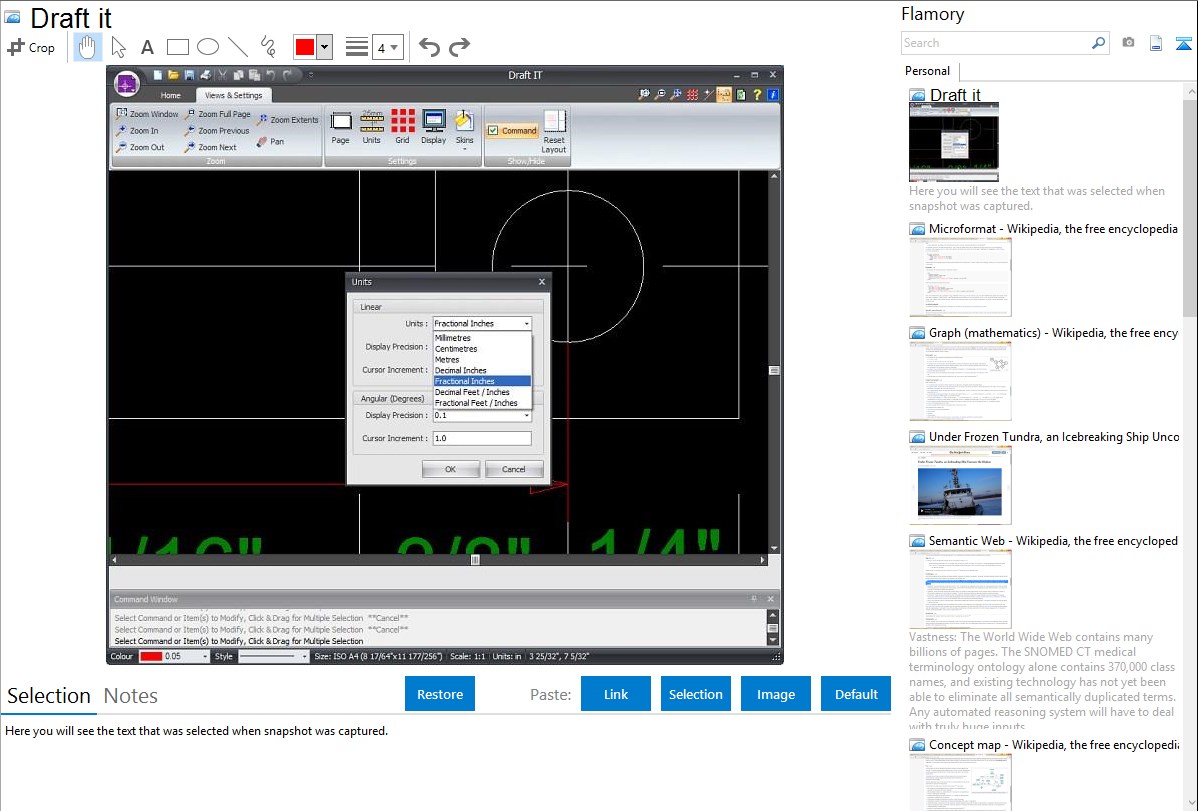Click the search magnifier icon in Flamory
Viewport: 1198px width, 811px height.
1098,43
